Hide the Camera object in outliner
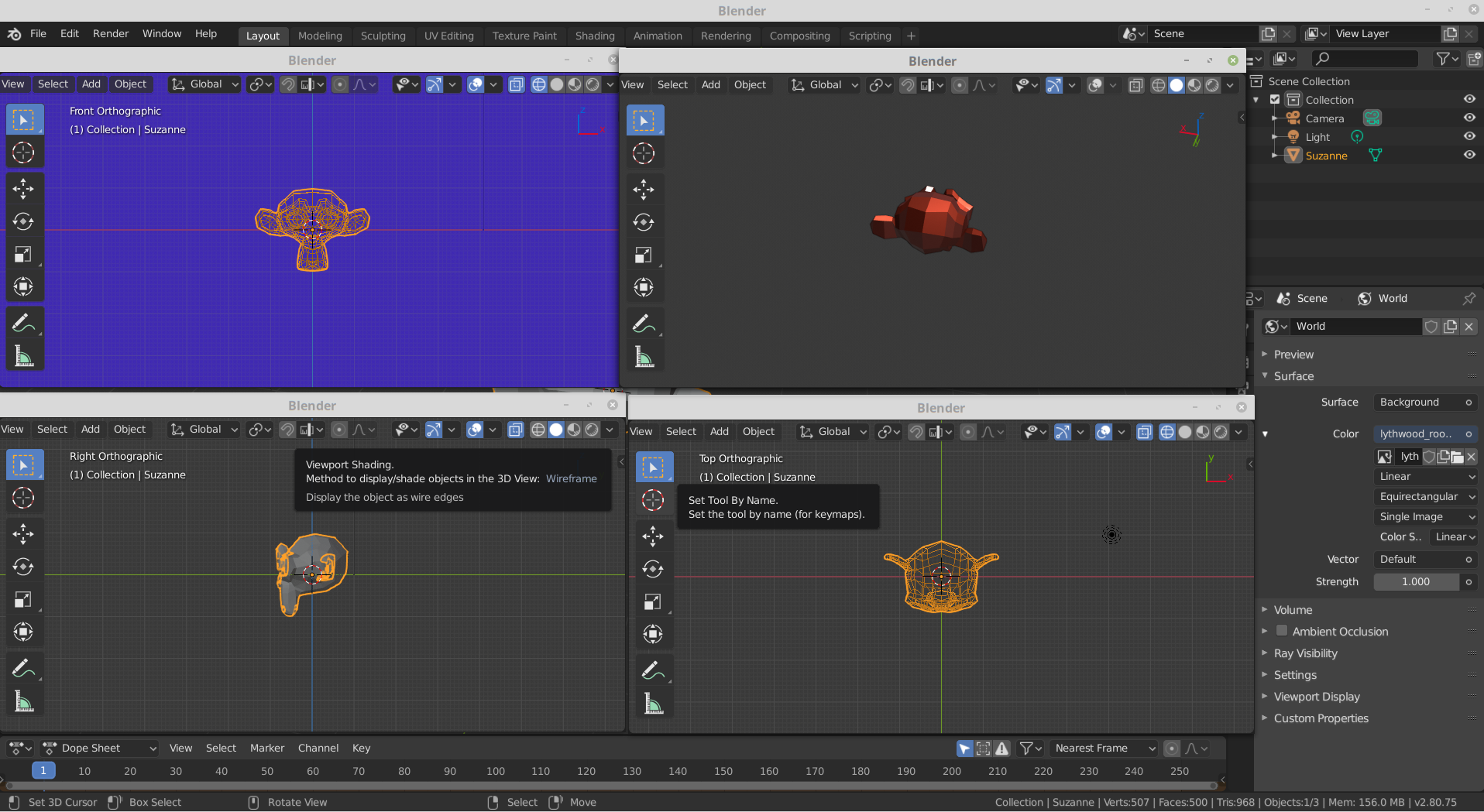The image size is (1484, 812). click(x=1469, y=118)
